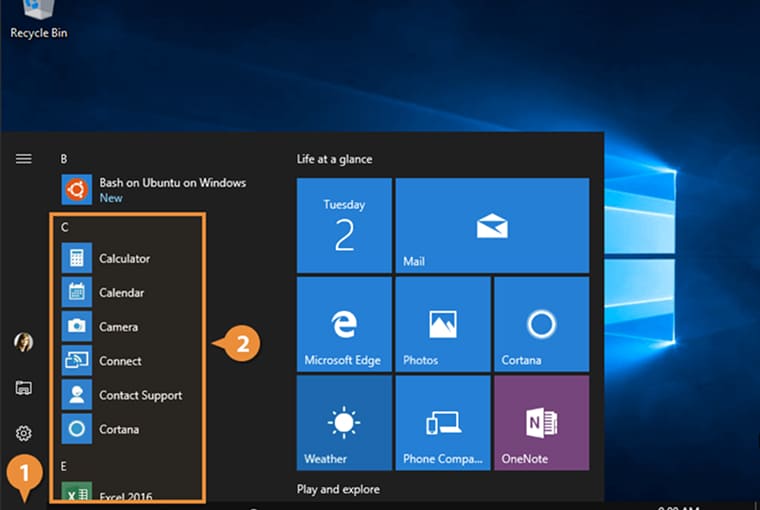
Task: Click the user account picture
Action: tap(24, 343)
